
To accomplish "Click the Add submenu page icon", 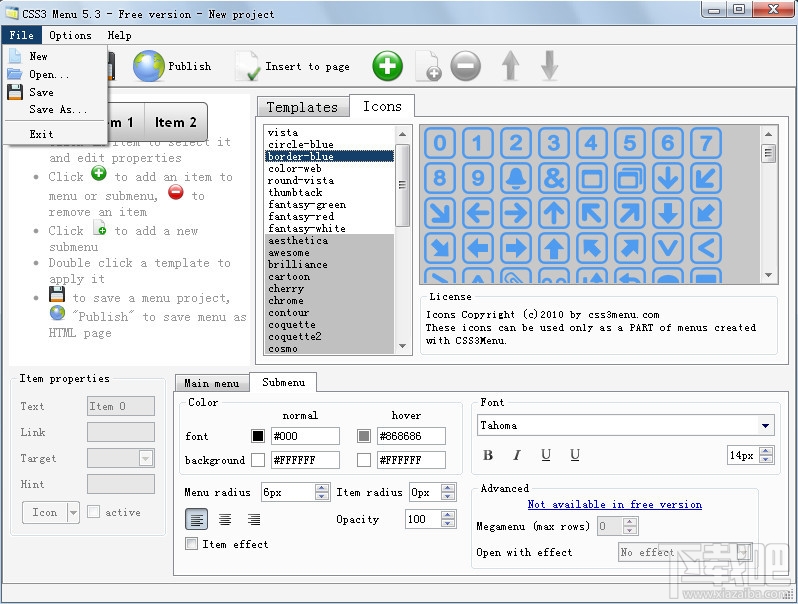I will tap(428, 66).
